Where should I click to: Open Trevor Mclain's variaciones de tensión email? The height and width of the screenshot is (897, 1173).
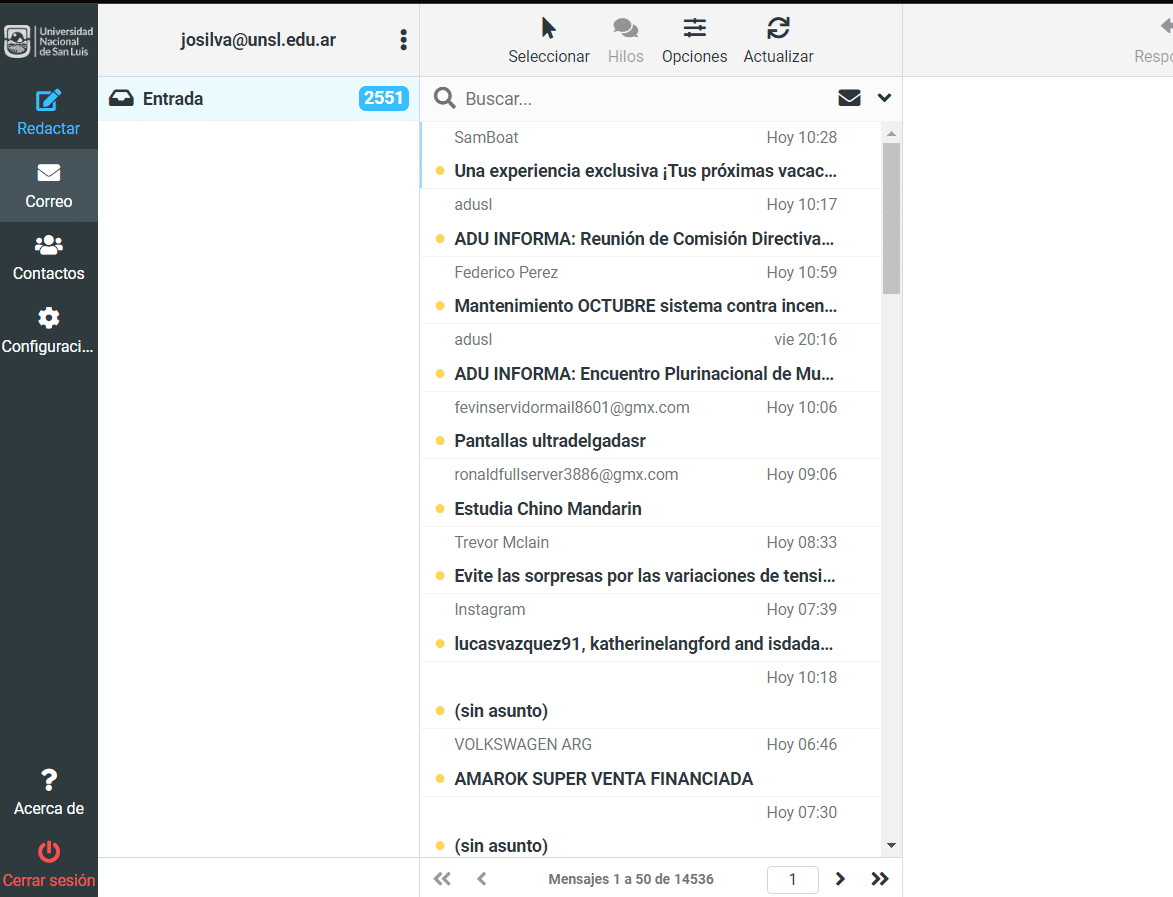[x=651, y=560]
